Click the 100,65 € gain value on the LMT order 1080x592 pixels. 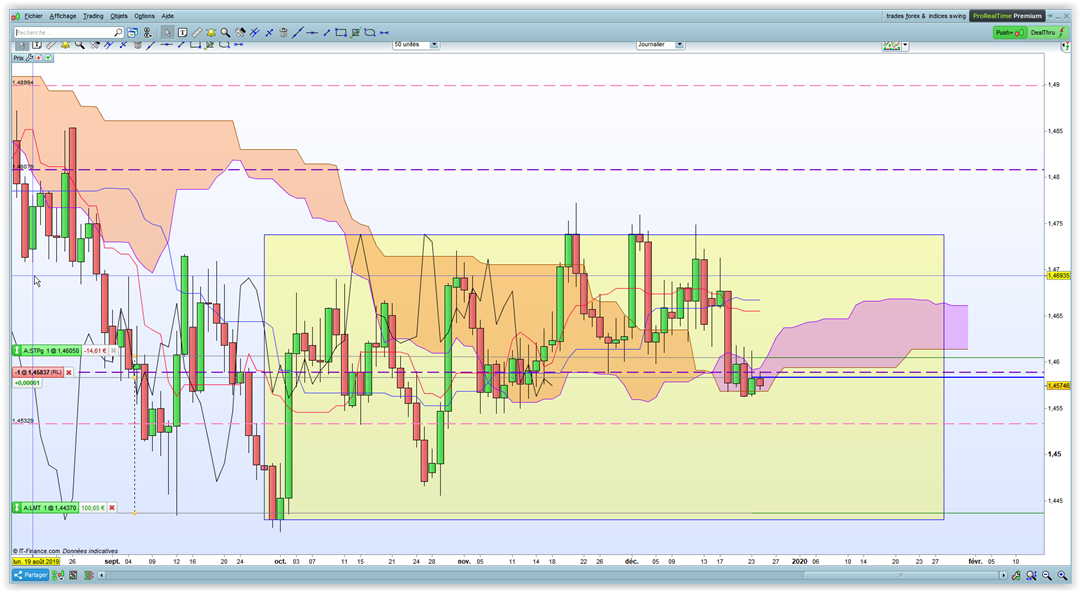(x=92, y=507)
